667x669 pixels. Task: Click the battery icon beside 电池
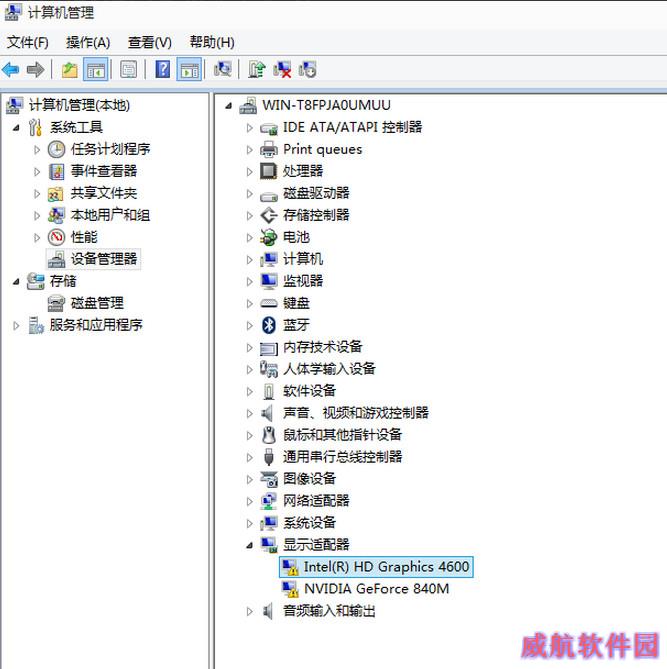[268, 237]
